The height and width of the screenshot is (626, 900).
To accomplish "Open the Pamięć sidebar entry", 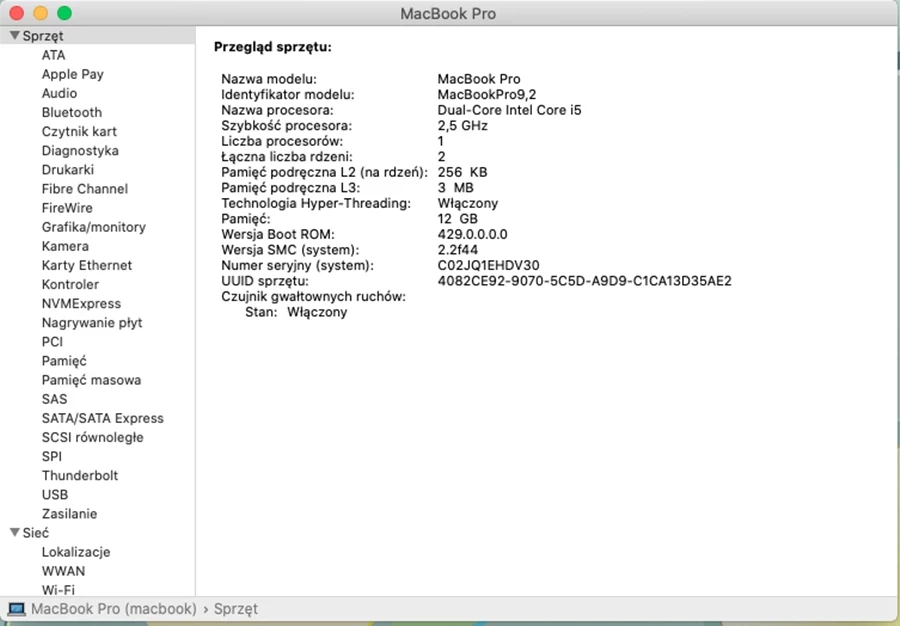I will tap(64, 361).
